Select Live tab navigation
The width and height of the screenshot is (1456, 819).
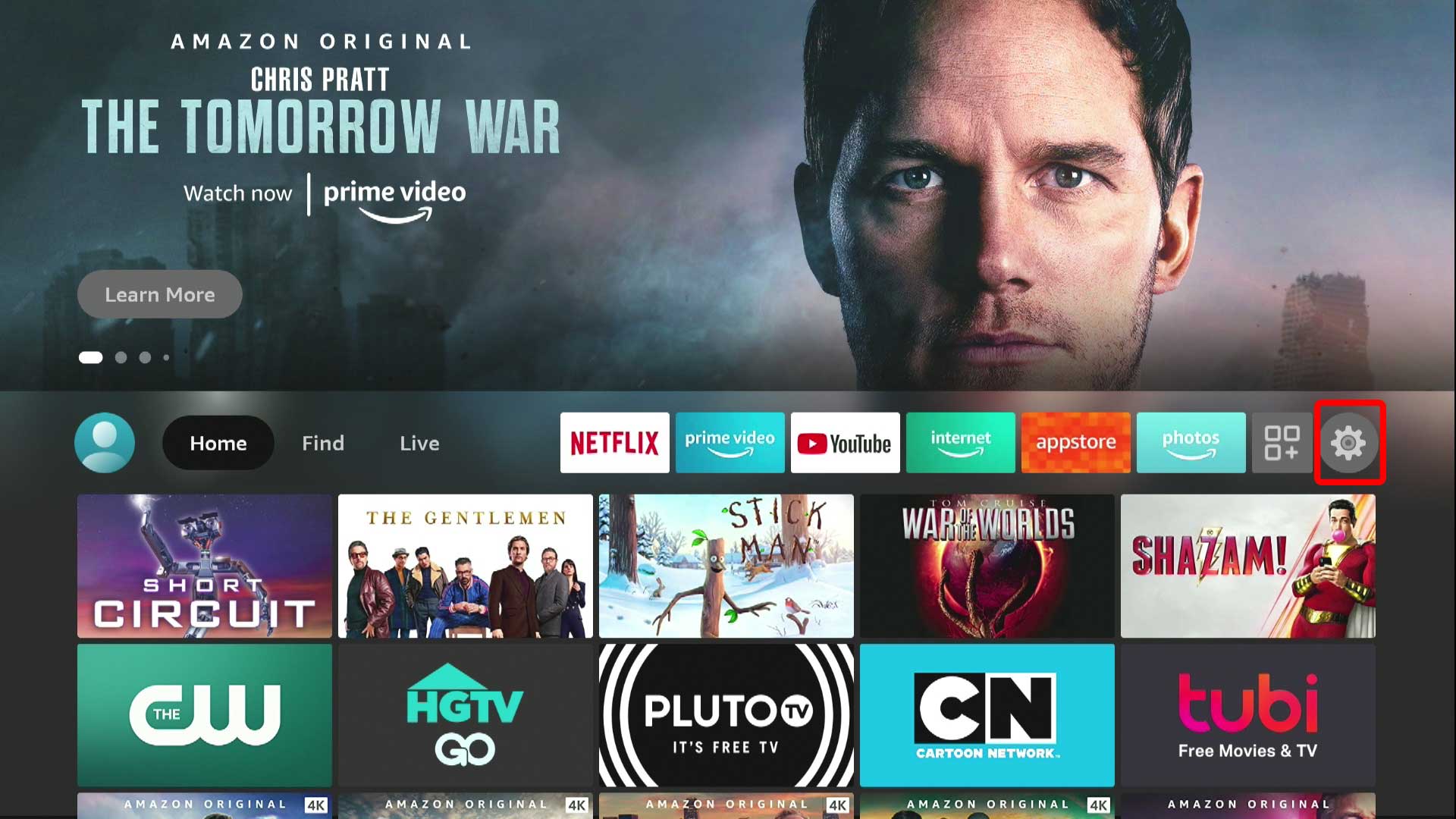421,443
